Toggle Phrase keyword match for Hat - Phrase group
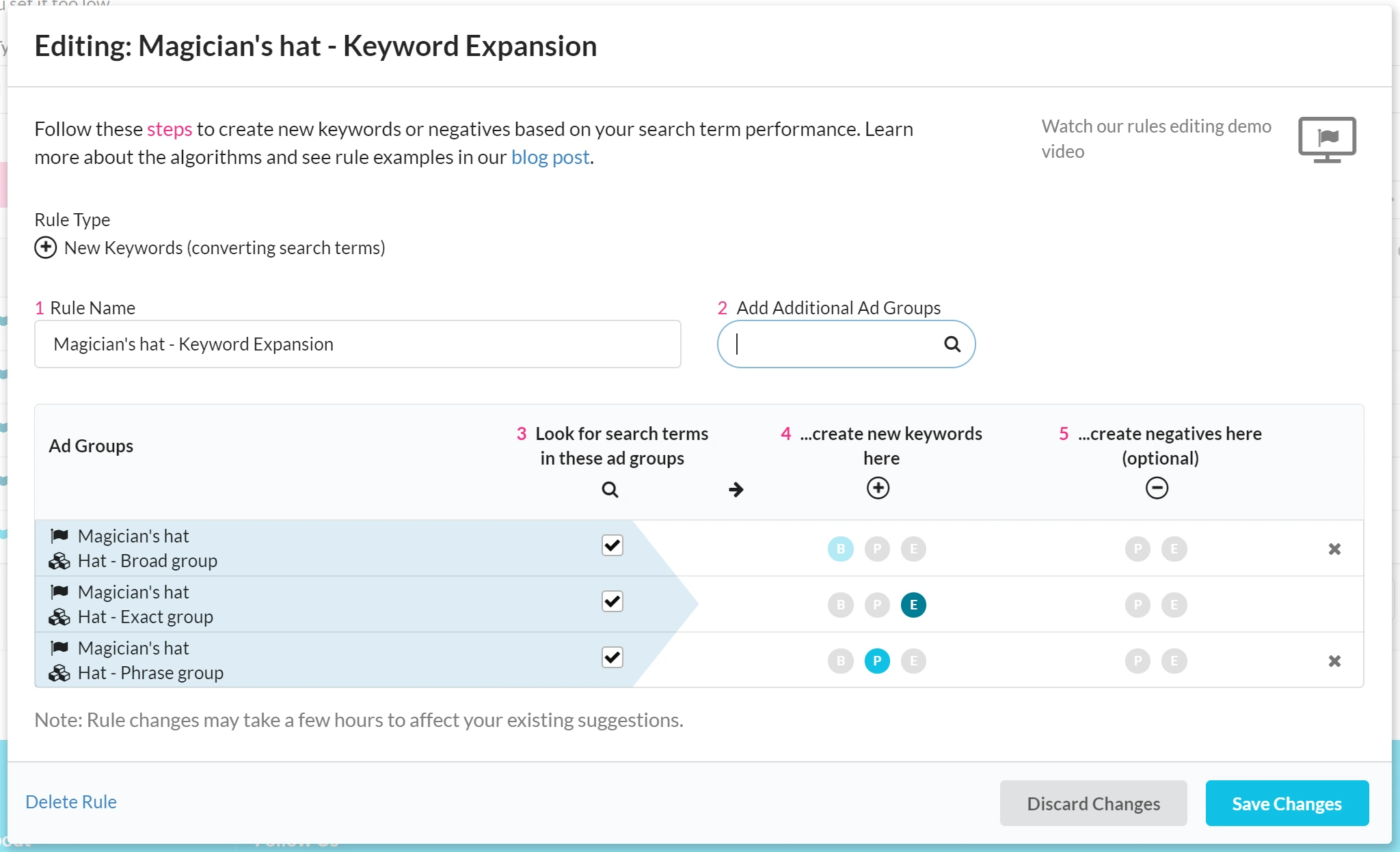The height and width of the screenshot is (852, 1400). [x=876, y=661]
